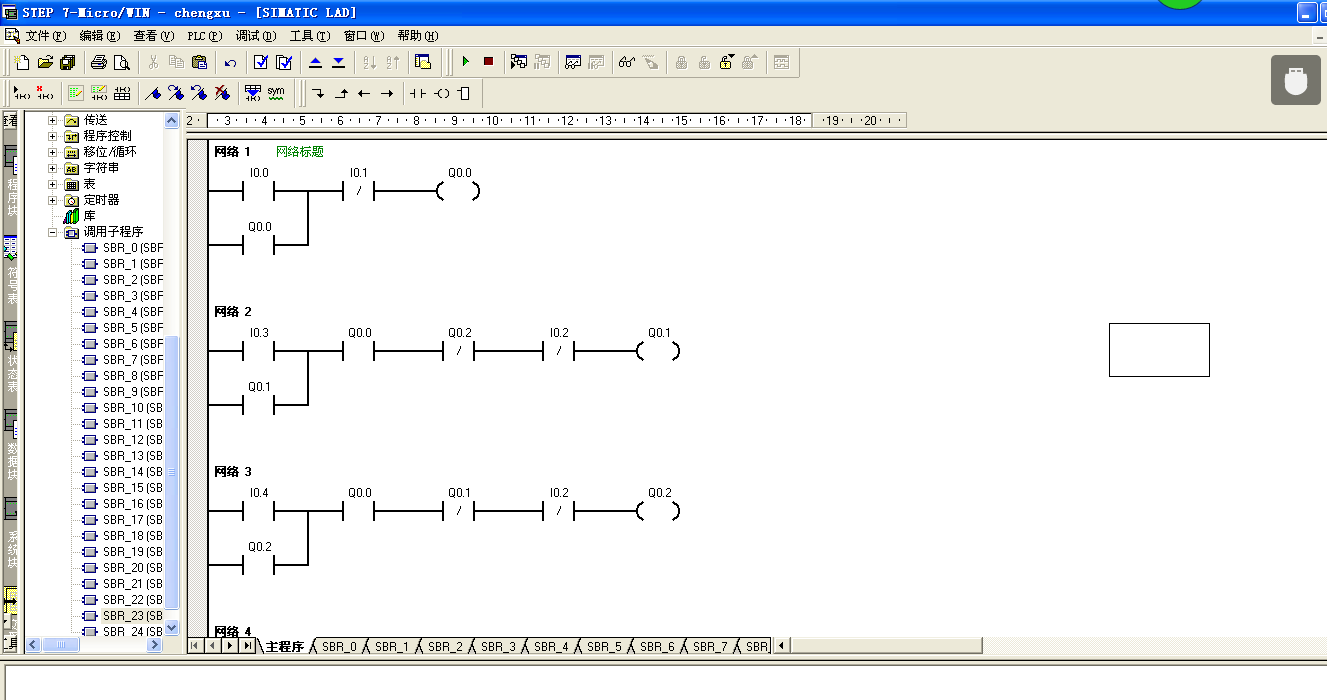Insert a new network from the toolbar
The image size is (1327, 700).
coord(21,93)
